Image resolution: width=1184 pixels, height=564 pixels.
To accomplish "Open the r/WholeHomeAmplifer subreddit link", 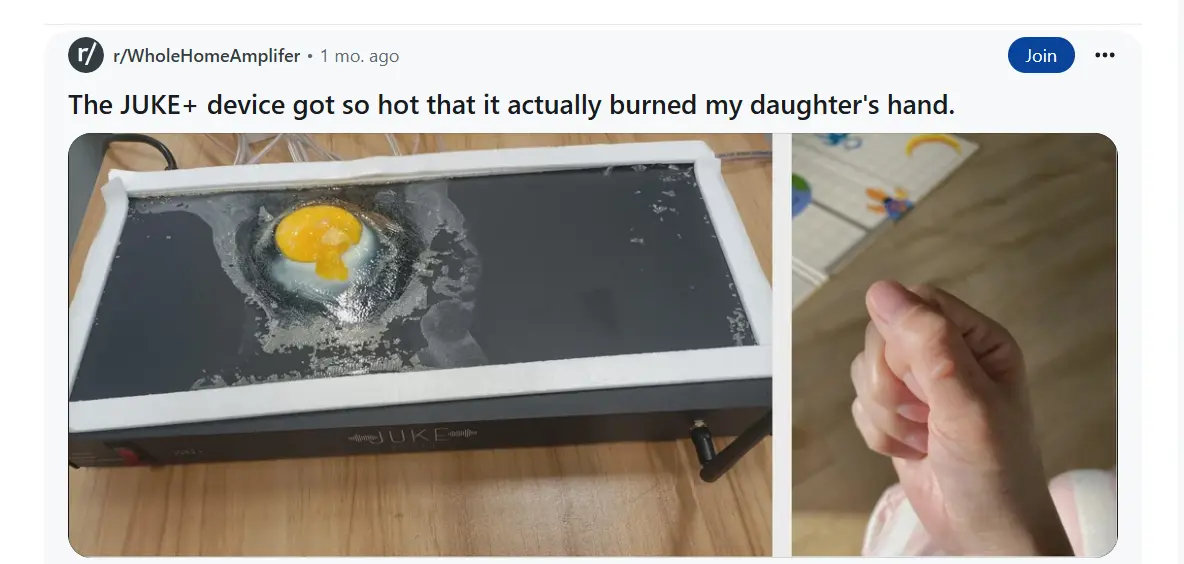I will tap(206, 56).
